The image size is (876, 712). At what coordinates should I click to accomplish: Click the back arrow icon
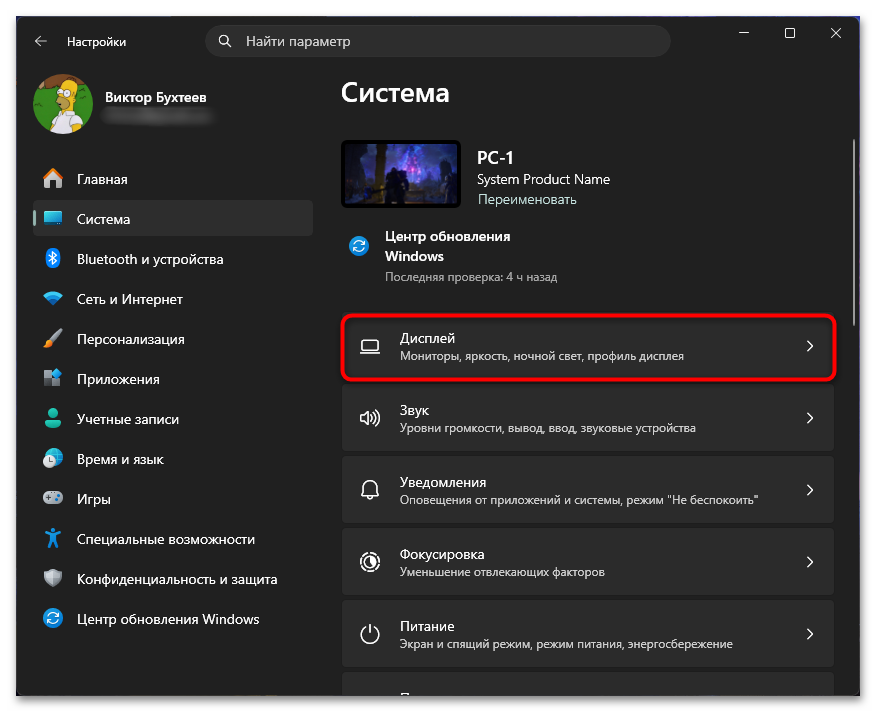point(40,41)
